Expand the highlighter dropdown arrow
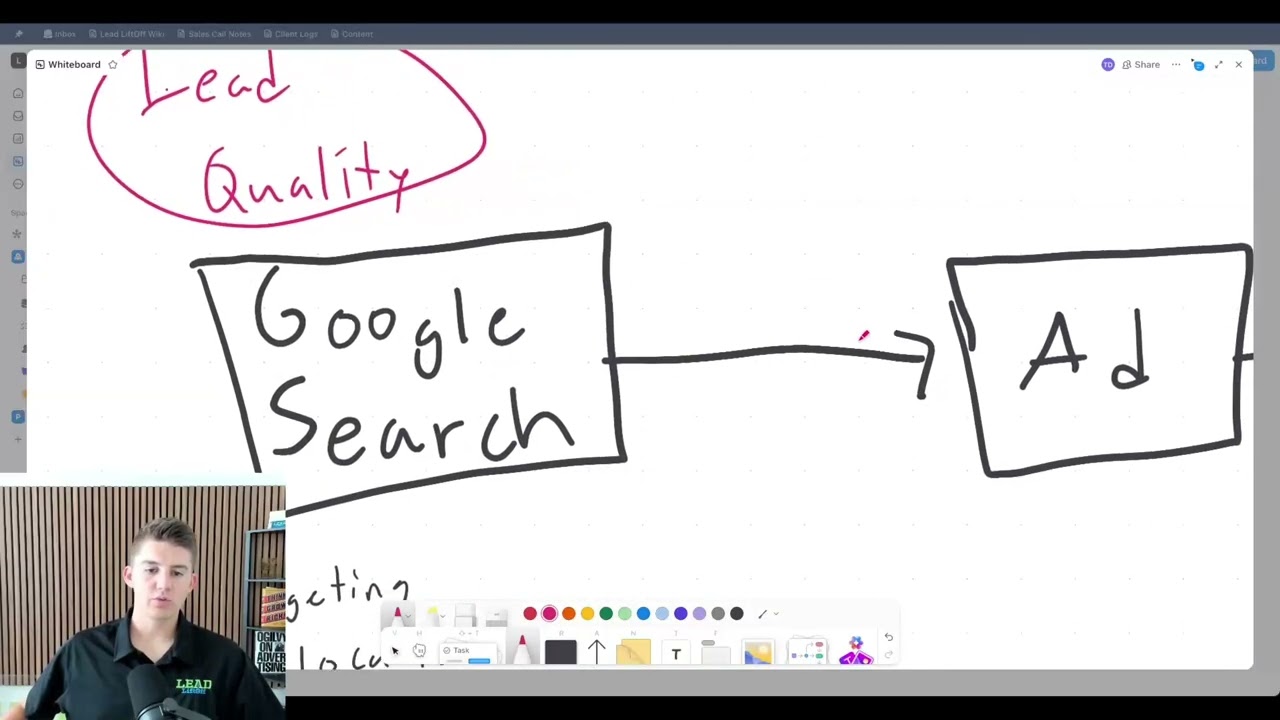 [x=443, y=616]
